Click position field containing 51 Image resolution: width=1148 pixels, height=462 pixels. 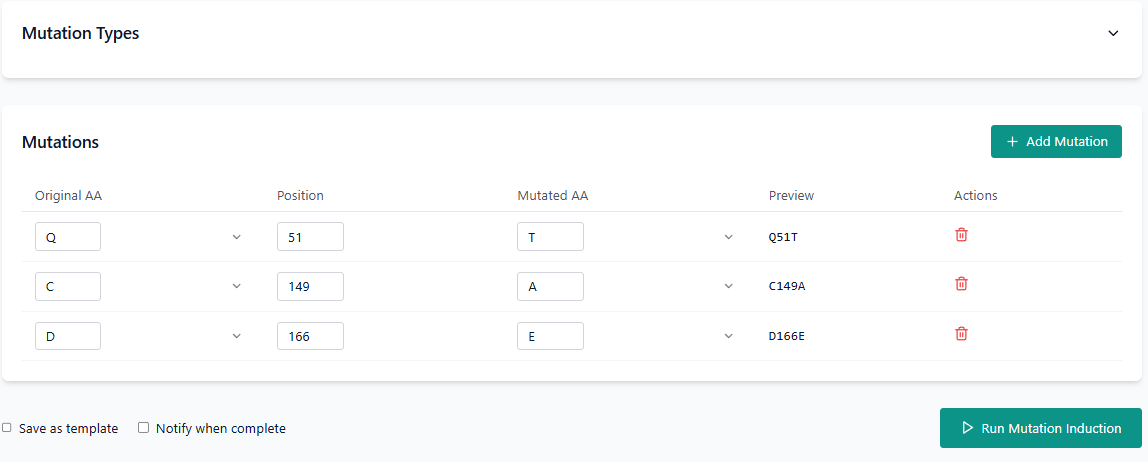(310, 237)
